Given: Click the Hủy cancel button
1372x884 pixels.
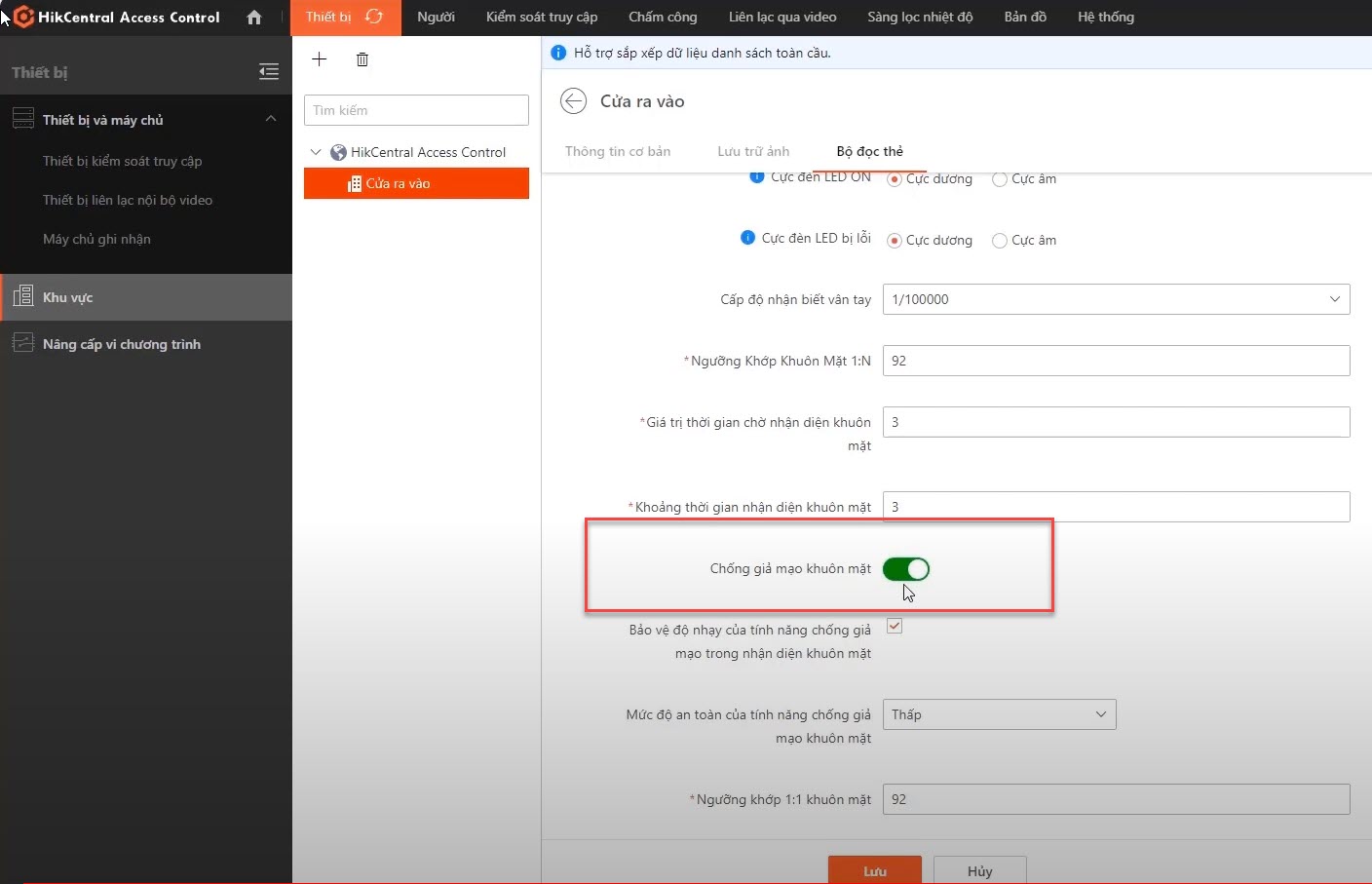Looking at the screenshot, I should coord(979,870).
